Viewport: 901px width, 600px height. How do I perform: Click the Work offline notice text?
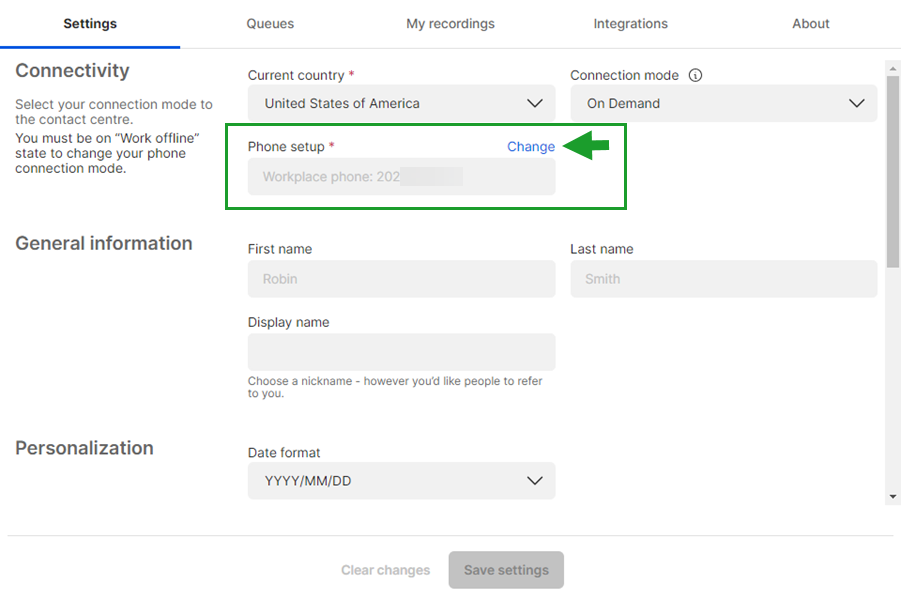[107, 153]
